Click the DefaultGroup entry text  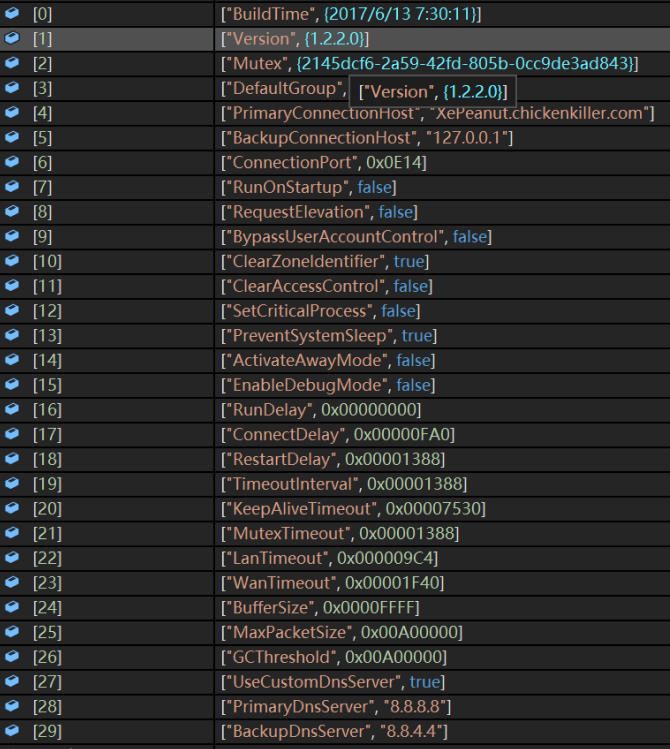284,88
